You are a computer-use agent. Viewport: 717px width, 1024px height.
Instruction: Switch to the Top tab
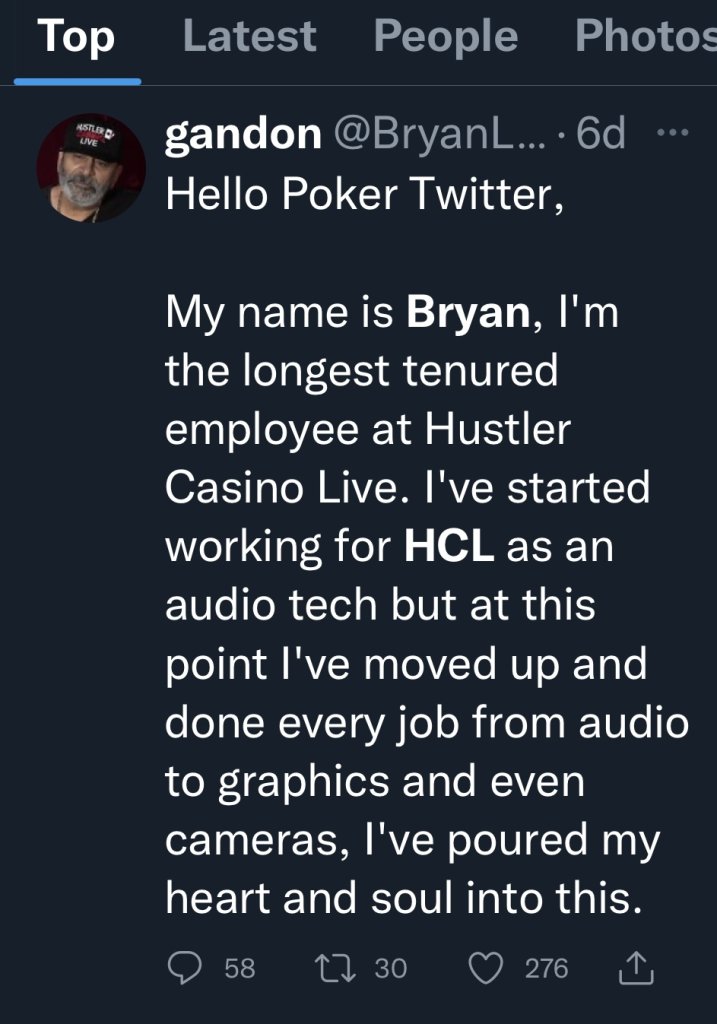(x=76, y=38)
